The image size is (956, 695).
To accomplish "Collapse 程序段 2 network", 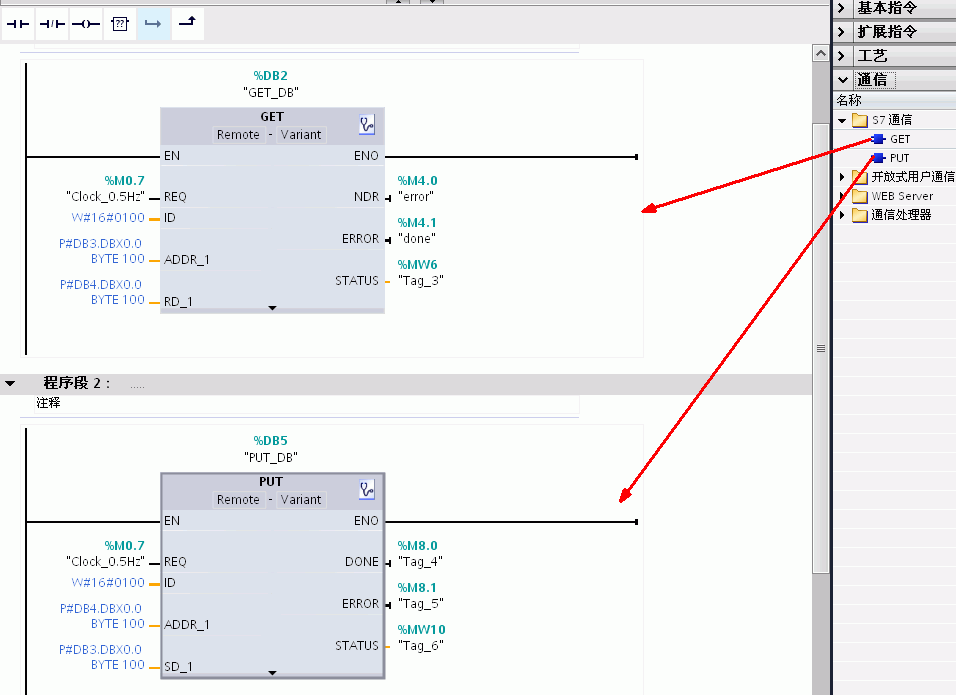I will (x=10, y=383).
